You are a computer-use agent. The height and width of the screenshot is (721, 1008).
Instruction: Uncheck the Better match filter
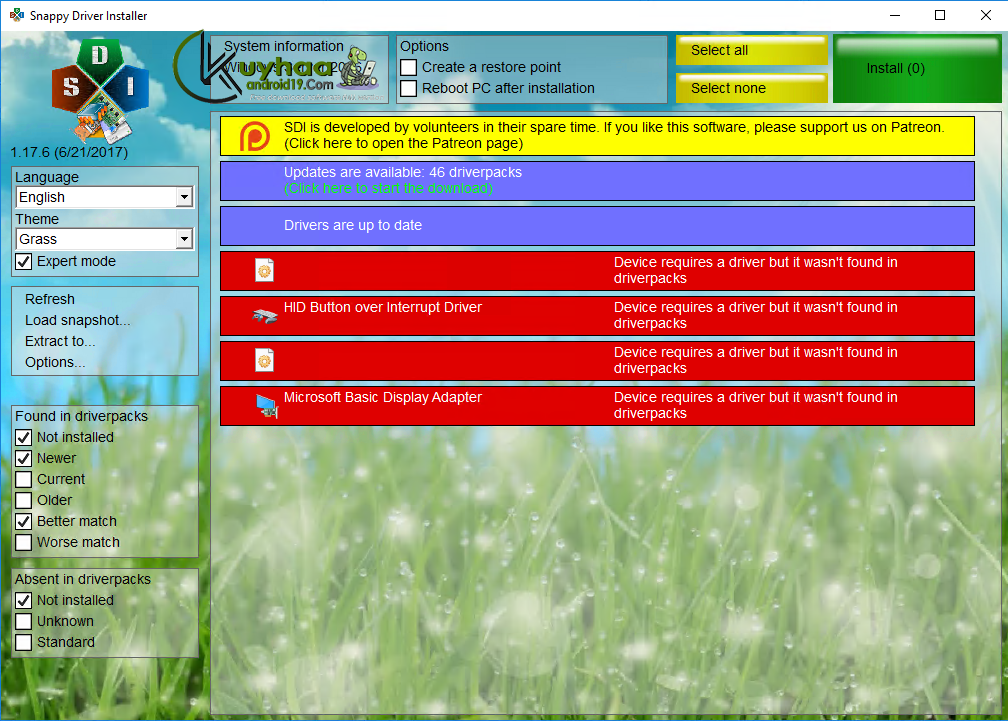point(24,521)
